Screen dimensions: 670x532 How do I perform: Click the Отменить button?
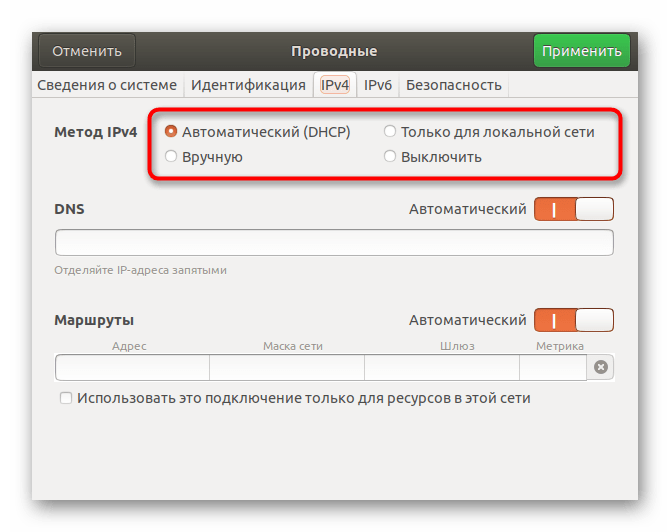coord(87,51)
